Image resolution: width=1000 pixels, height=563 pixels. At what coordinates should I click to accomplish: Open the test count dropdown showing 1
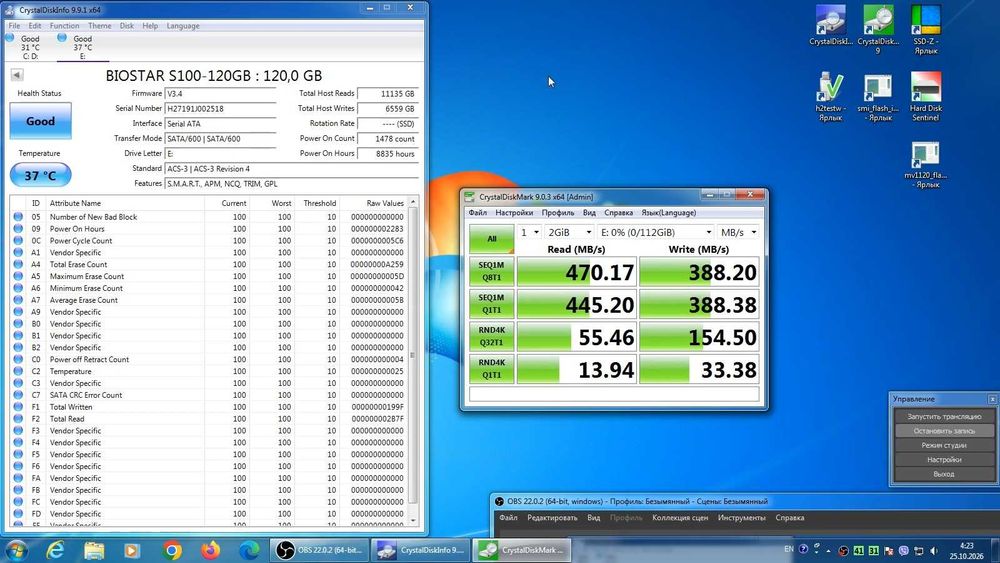tap(529, 232)
